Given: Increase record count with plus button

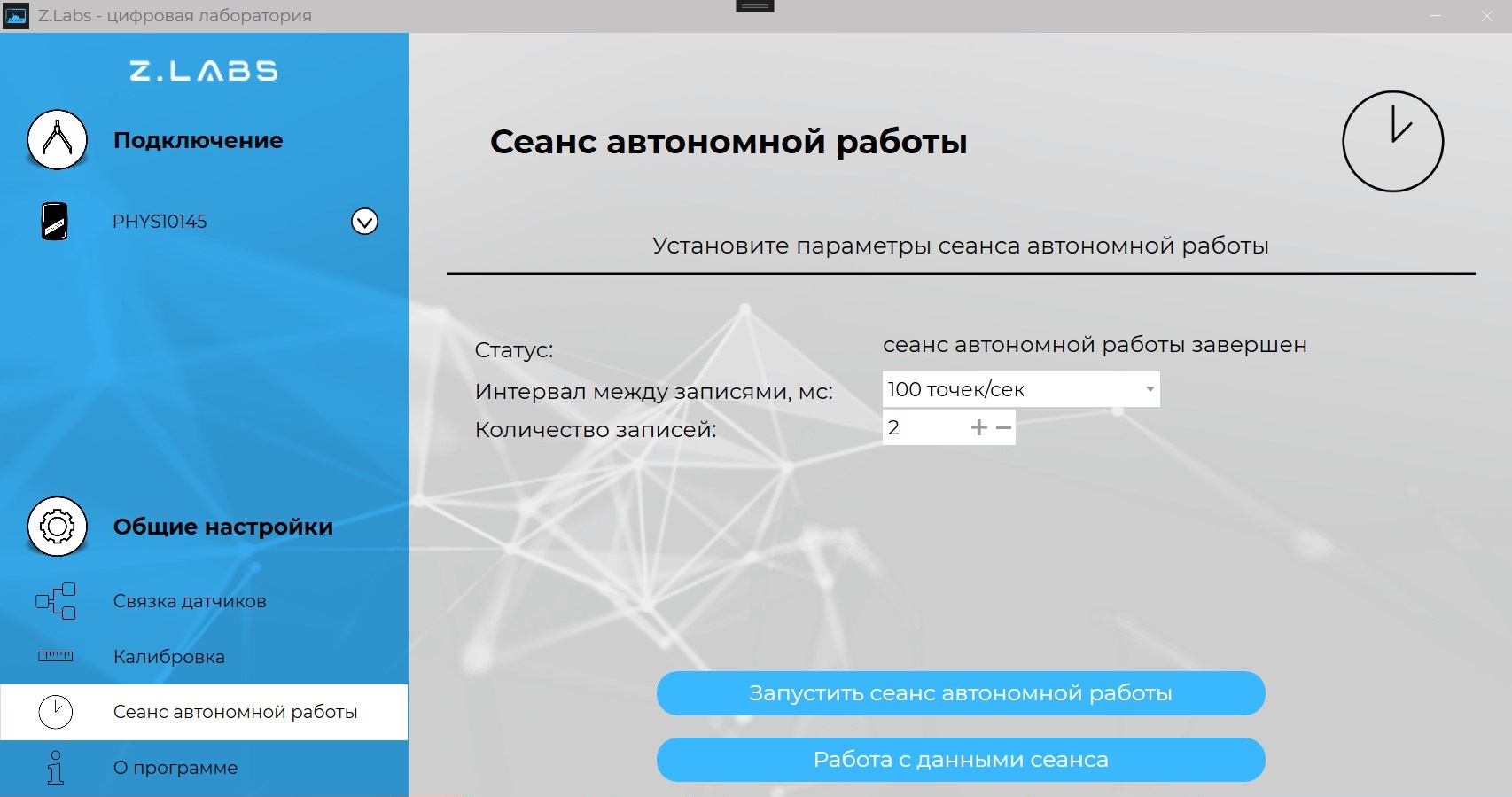Looking at the screenshot, I should (978, 428).
